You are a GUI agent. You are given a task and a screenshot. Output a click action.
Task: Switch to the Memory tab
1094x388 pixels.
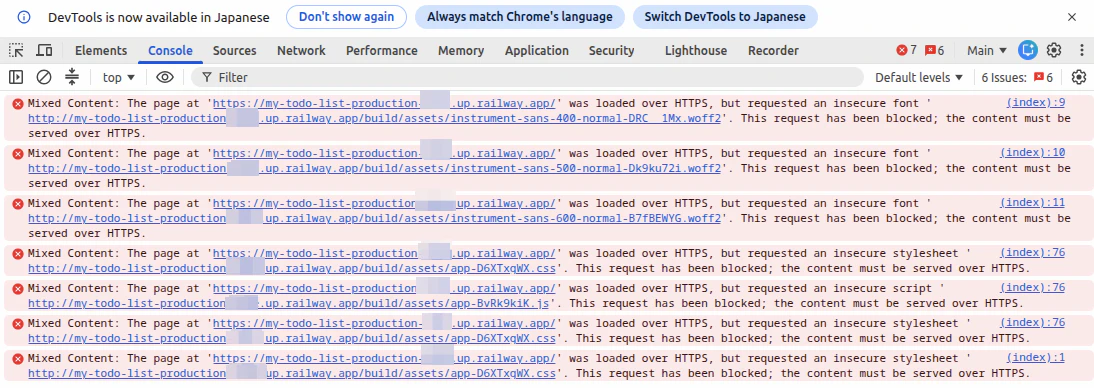(460, 50)
